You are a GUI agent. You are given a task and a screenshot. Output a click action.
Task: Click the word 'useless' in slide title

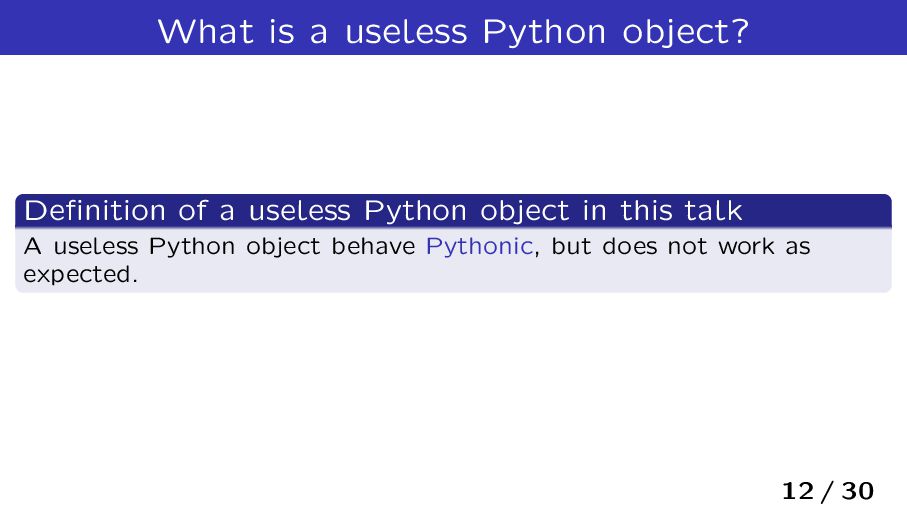coord(406,32)
